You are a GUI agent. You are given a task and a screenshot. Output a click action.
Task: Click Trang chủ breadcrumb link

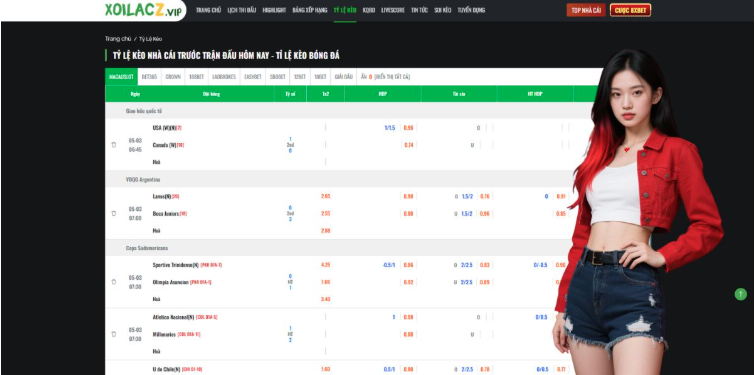(x=118, y=39)
